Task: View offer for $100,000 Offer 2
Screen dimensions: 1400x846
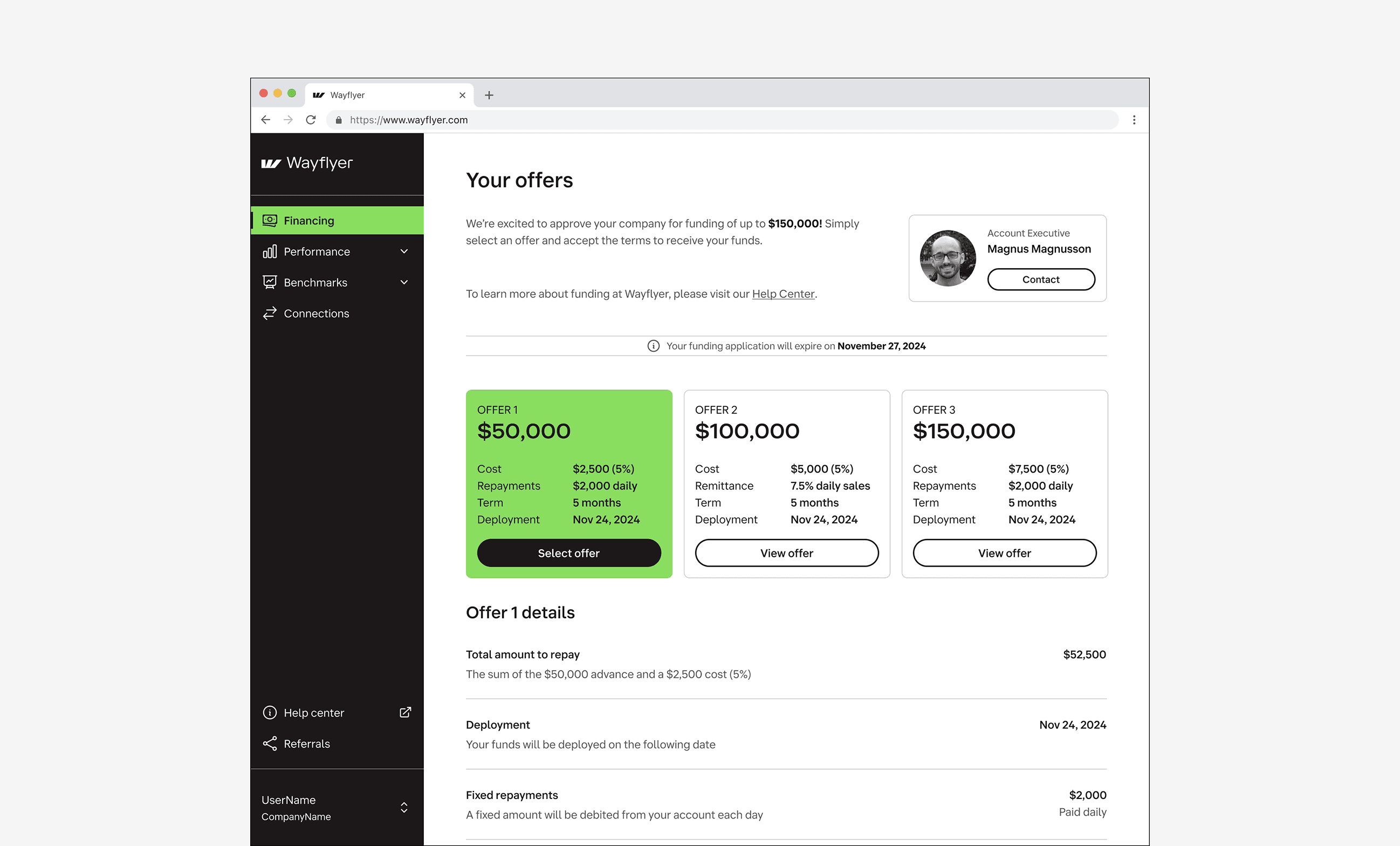Action: [786, 552]
